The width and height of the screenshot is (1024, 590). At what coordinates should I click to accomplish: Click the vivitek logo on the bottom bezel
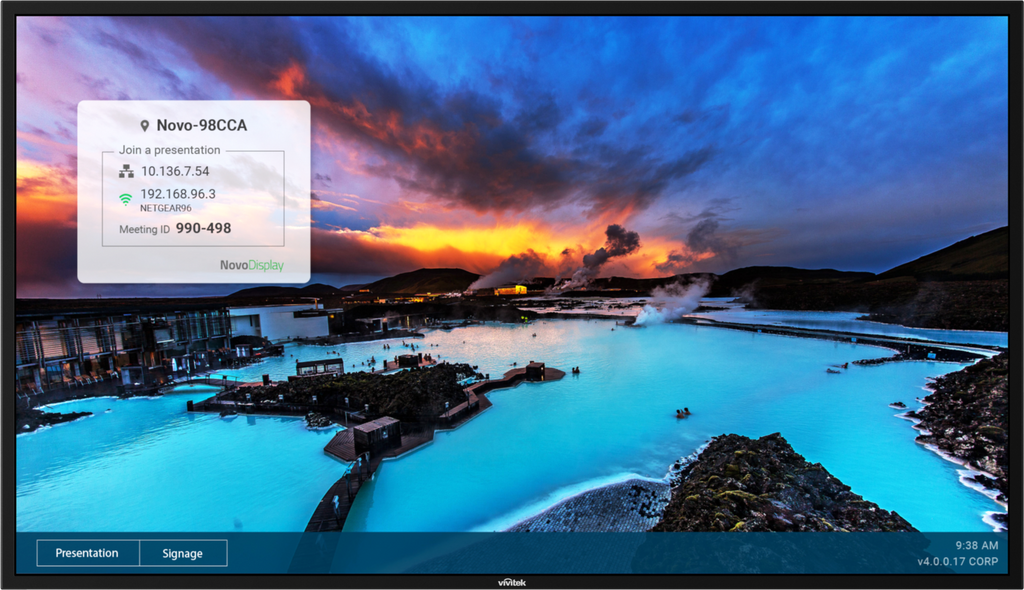512,582
